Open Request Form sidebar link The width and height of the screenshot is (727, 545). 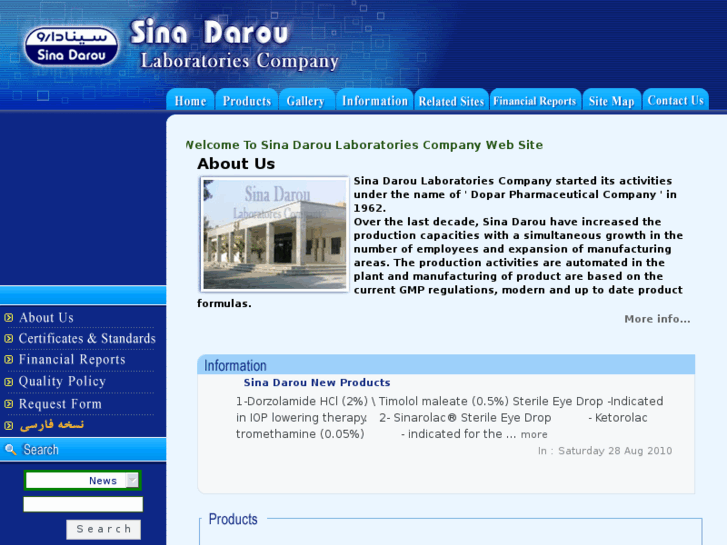pos(60,404)
